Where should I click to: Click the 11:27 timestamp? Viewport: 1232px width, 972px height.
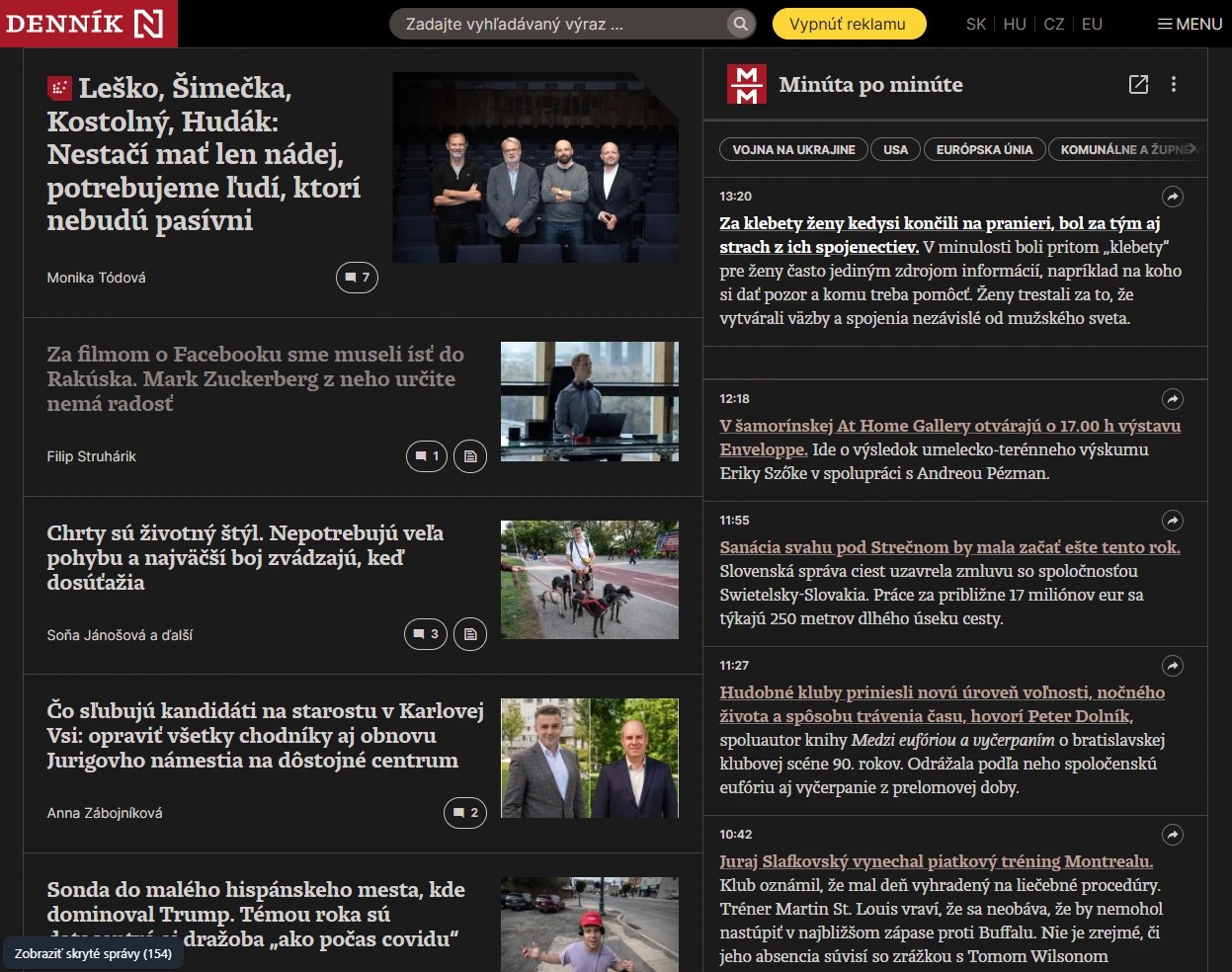pyautogui.click(x=734, y=666)
